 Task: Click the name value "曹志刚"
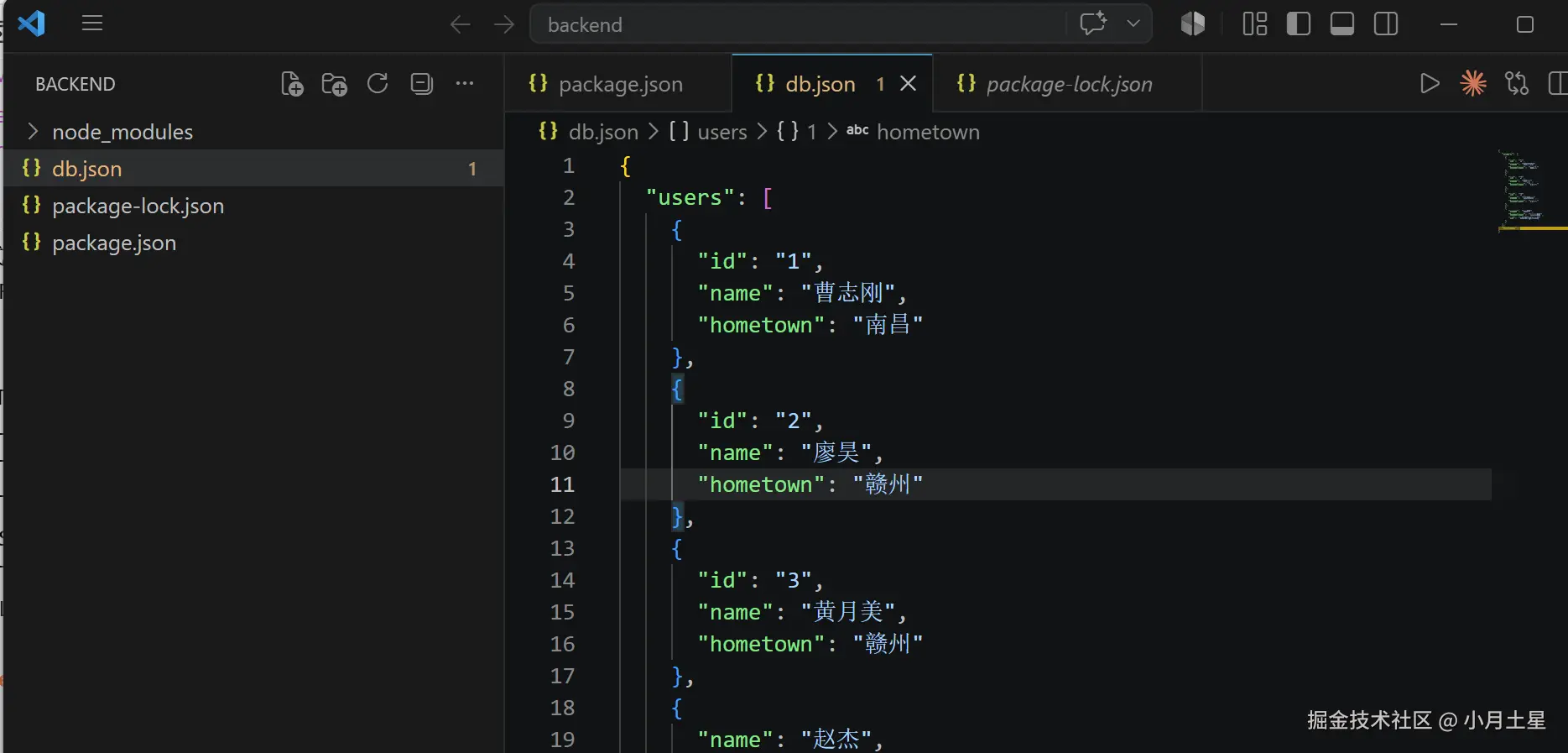pyautogui.click(x=847, y=293)
